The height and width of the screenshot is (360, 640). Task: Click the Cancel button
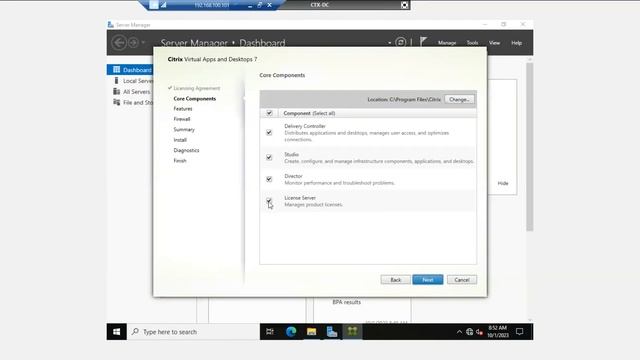pos(462,280)
